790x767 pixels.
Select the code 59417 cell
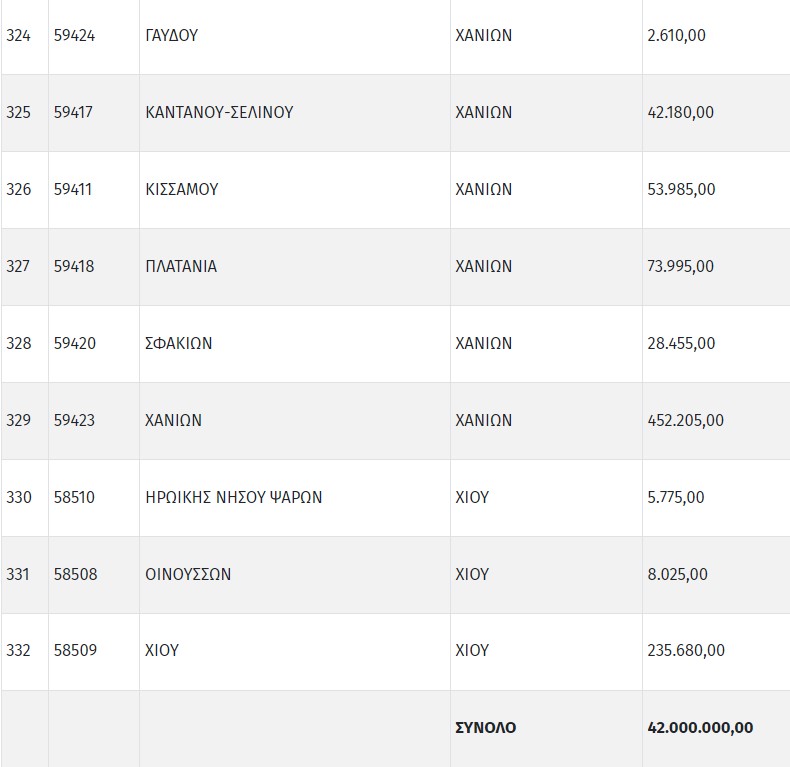tap(73, 113)
